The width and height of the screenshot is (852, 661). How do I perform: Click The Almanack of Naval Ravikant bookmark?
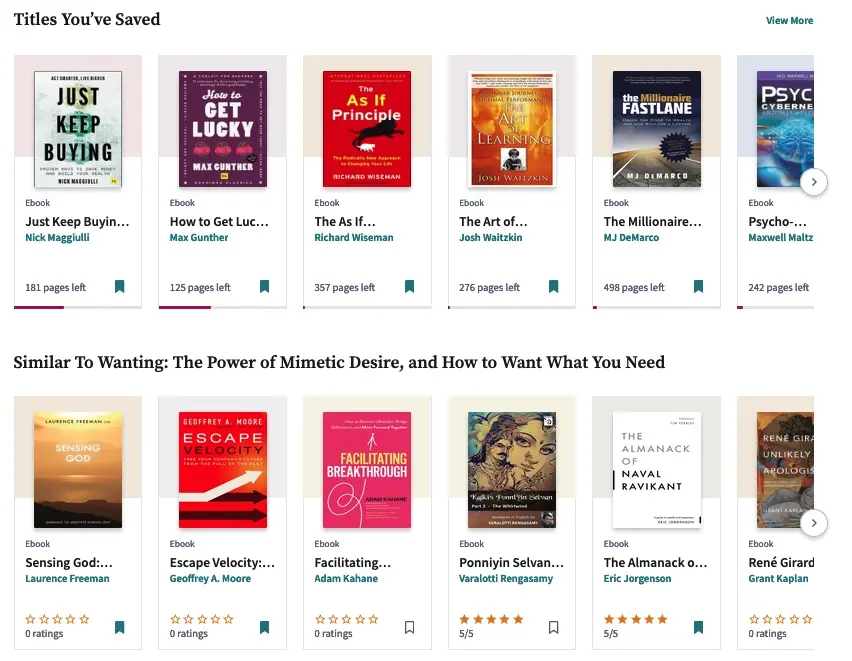click(x=698, y=628)
